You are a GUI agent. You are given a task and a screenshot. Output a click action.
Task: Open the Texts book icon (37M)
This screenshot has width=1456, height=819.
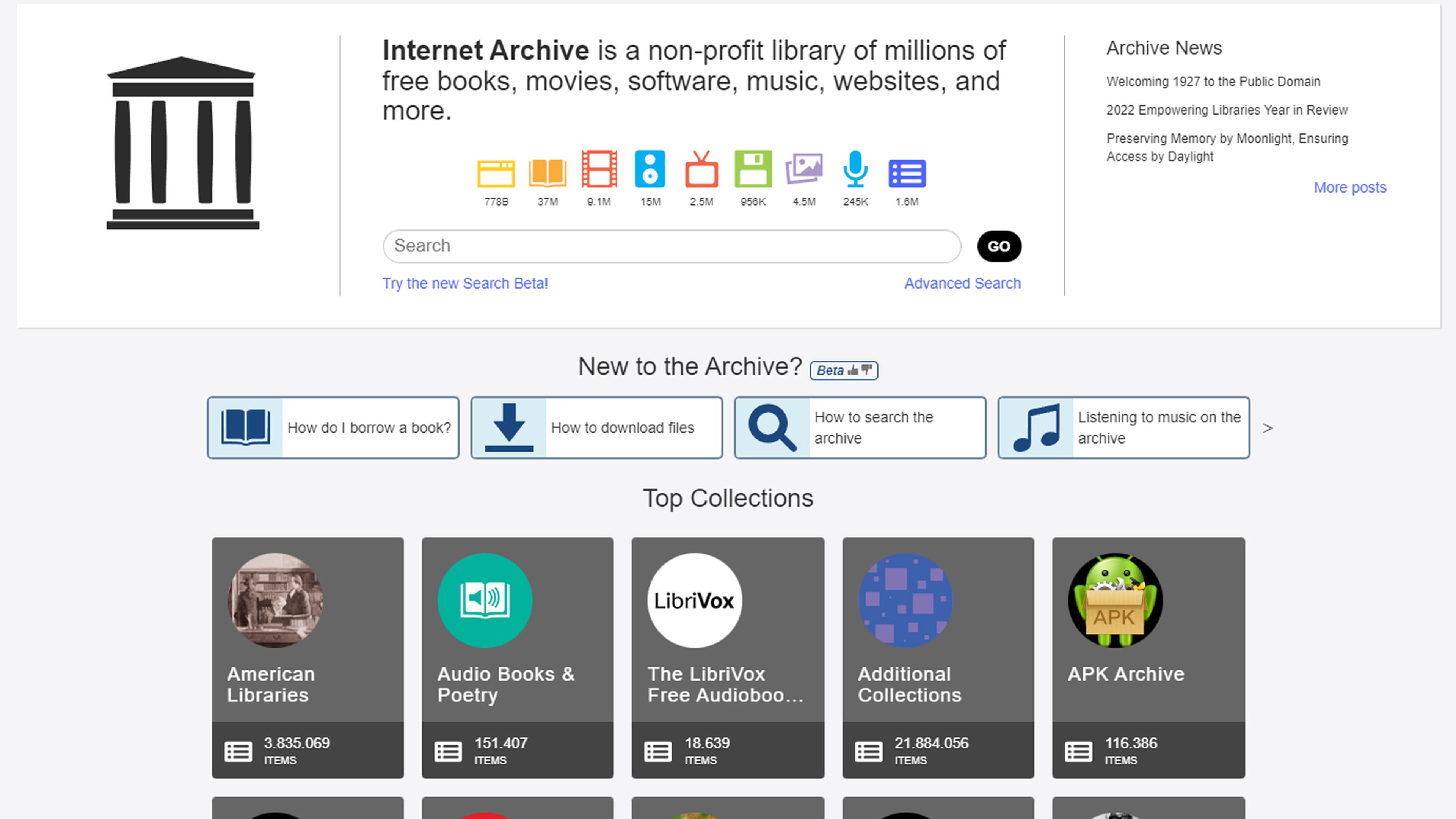click(547, 173)
